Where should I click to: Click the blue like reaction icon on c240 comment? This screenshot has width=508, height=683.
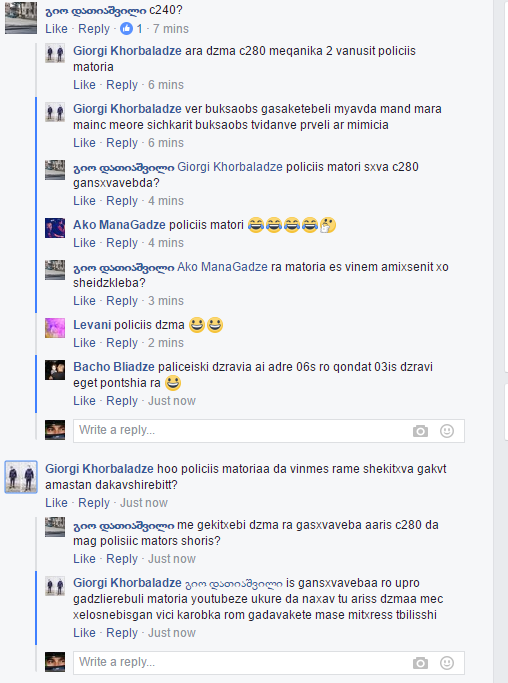tap(126, 29)
